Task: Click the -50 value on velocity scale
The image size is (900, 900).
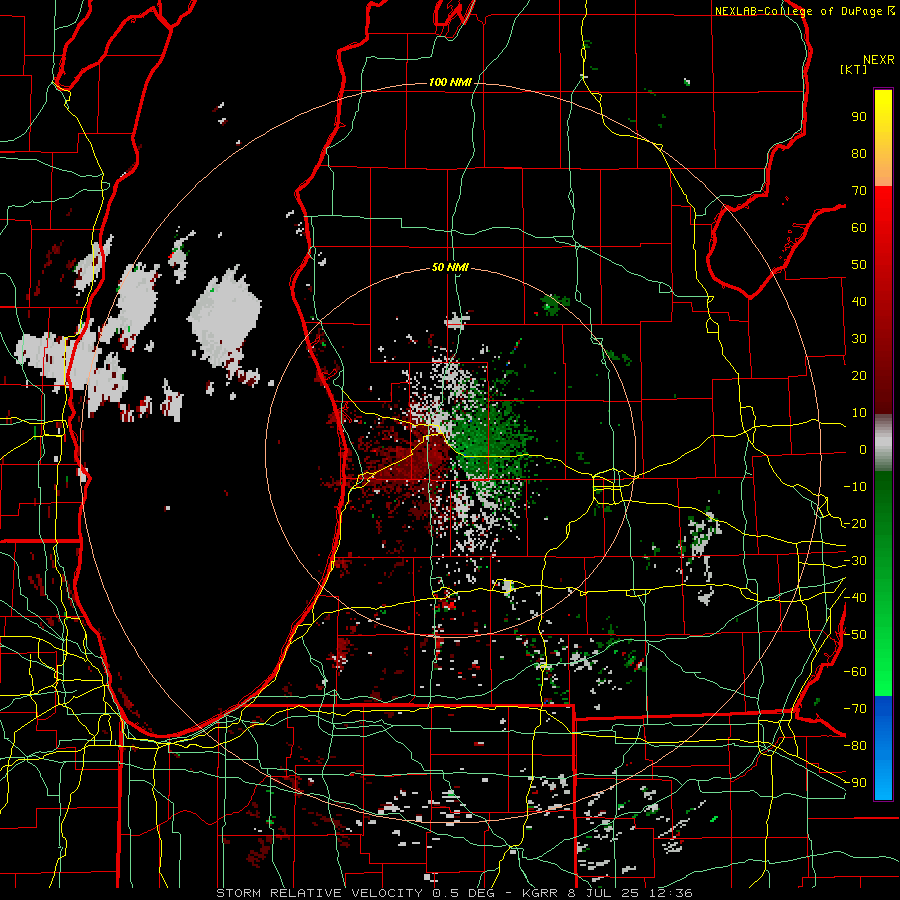Action: 855,635
